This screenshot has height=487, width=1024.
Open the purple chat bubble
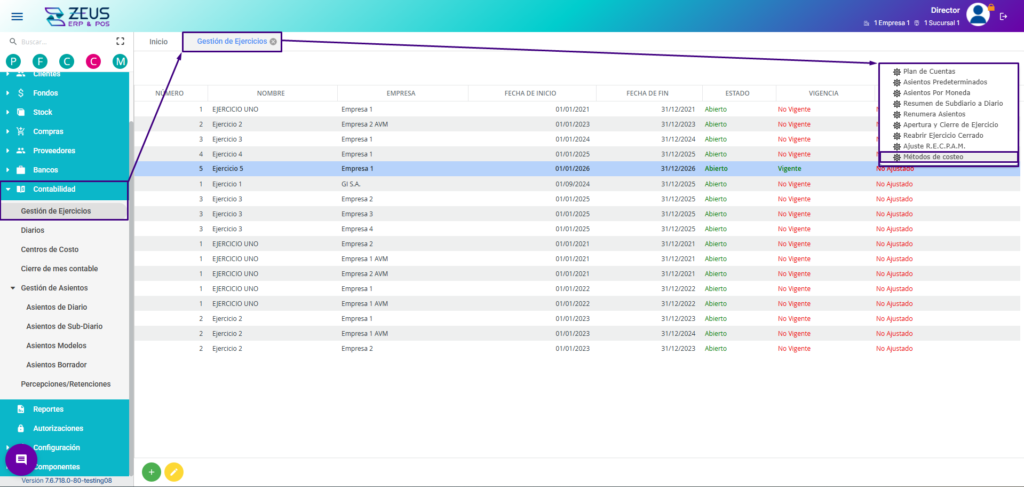pyautogui.click(x=21, y=459)
